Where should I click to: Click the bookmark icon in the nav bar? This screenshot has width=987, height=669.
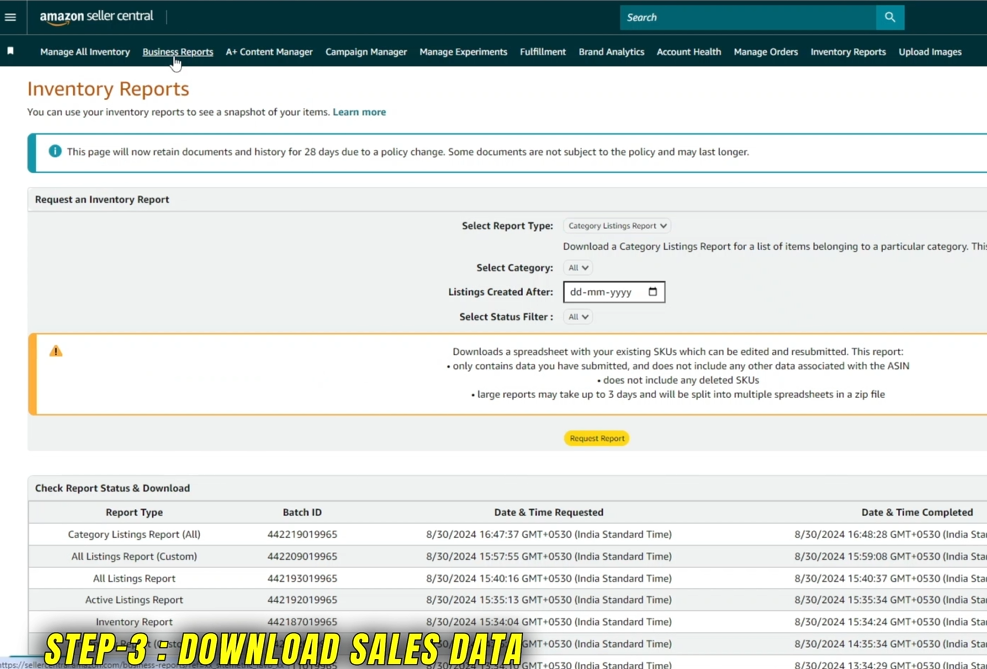tap(11, 51)
